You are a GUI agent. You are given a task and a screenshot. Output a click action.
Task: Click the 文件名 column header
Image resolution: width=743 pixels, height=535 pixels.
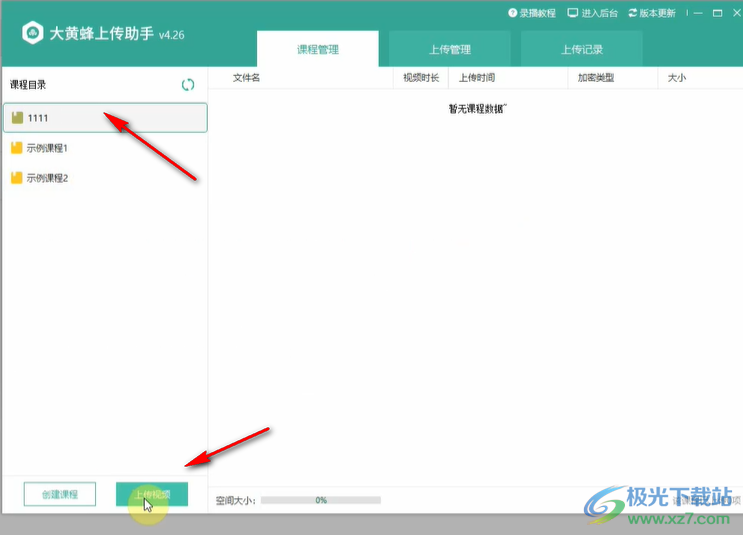(x=246, y=78)
